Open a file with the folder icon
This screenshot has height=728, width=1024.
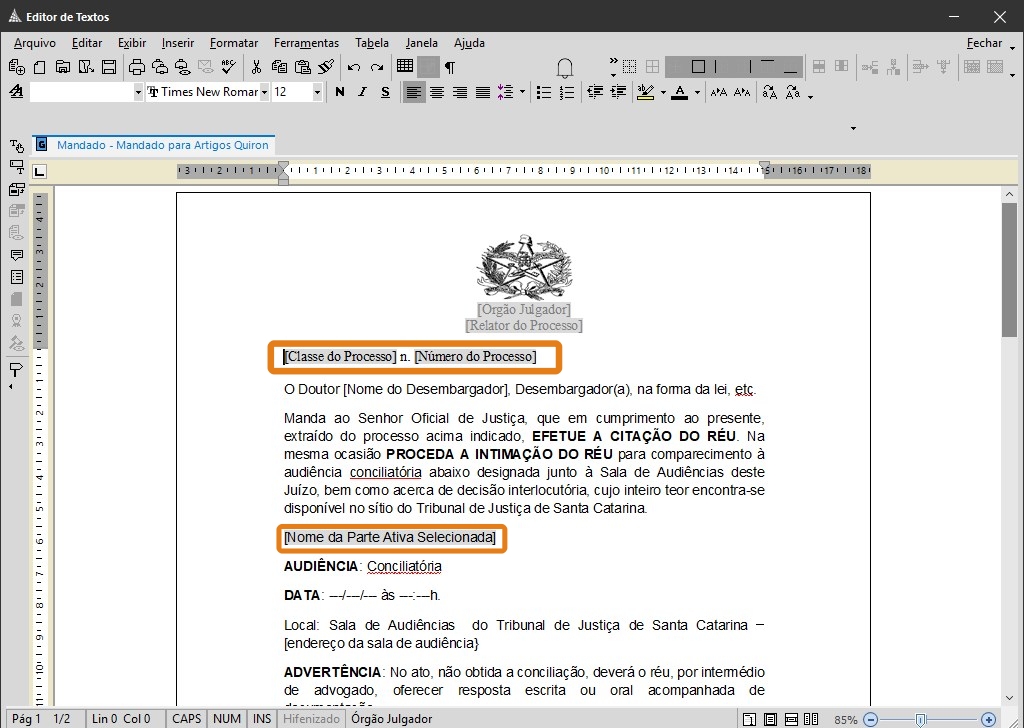tap(63, 67)
